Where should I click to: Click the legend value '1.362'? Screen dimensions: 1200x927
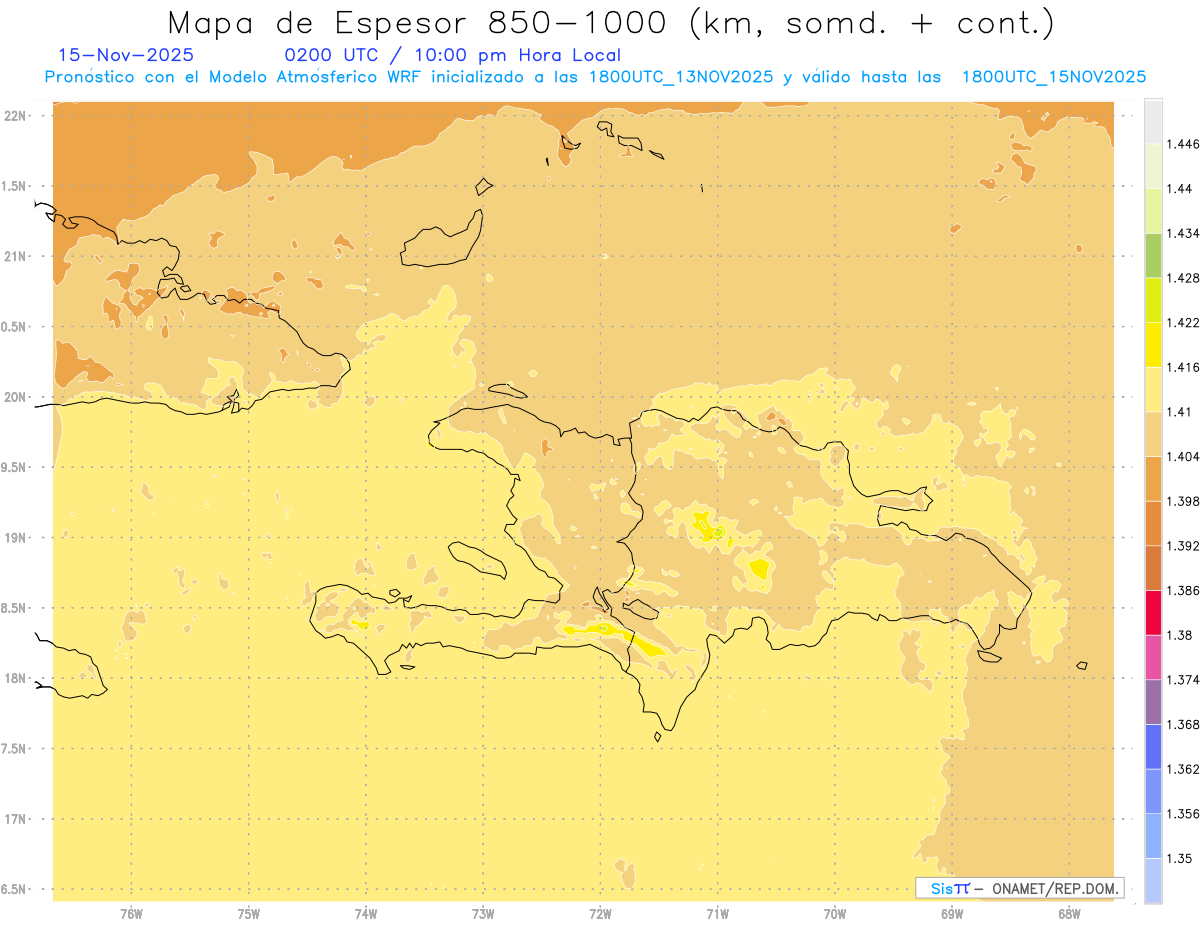(x=1183, y=769)
